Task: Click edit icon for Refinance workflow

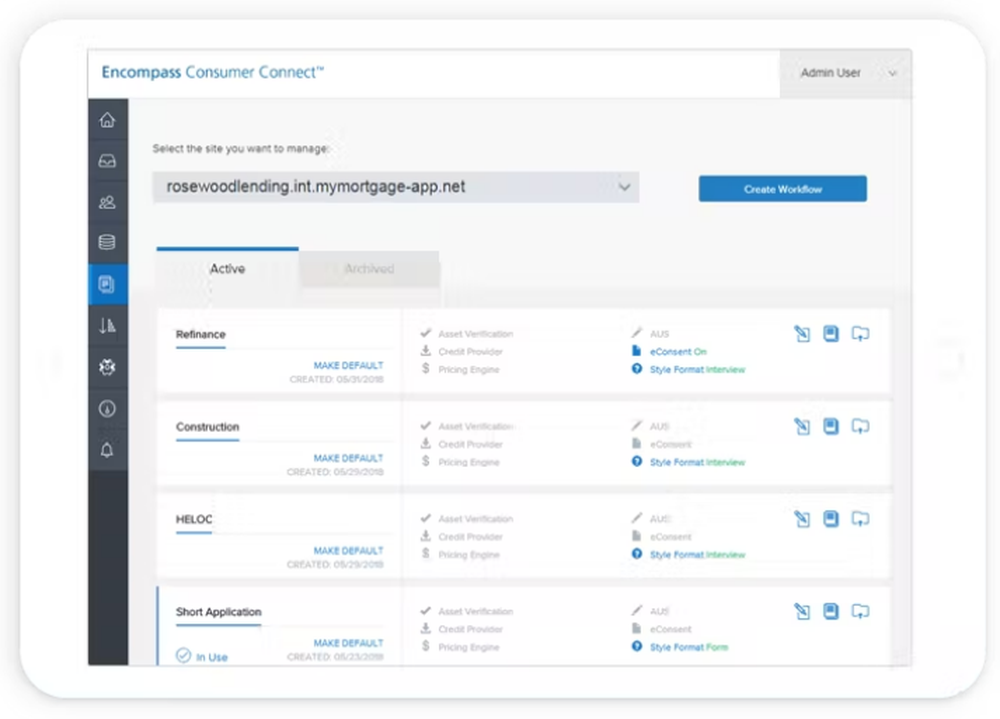Action: 802,334
